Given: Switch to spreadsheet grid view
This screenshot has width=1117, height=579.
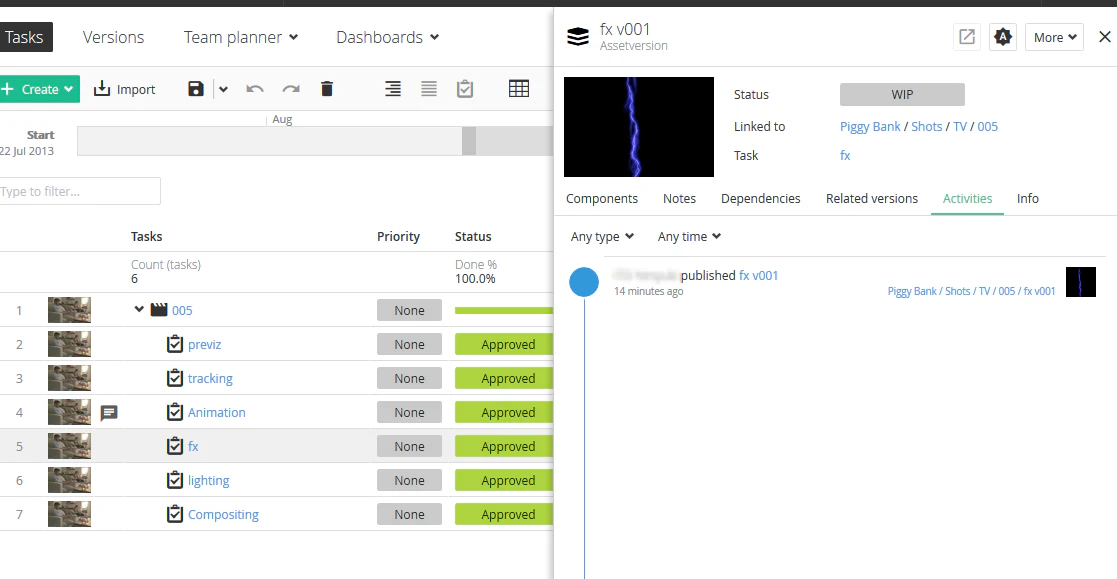Looking at the screenshot, I should pyautogui.click(x=519, y=89).
